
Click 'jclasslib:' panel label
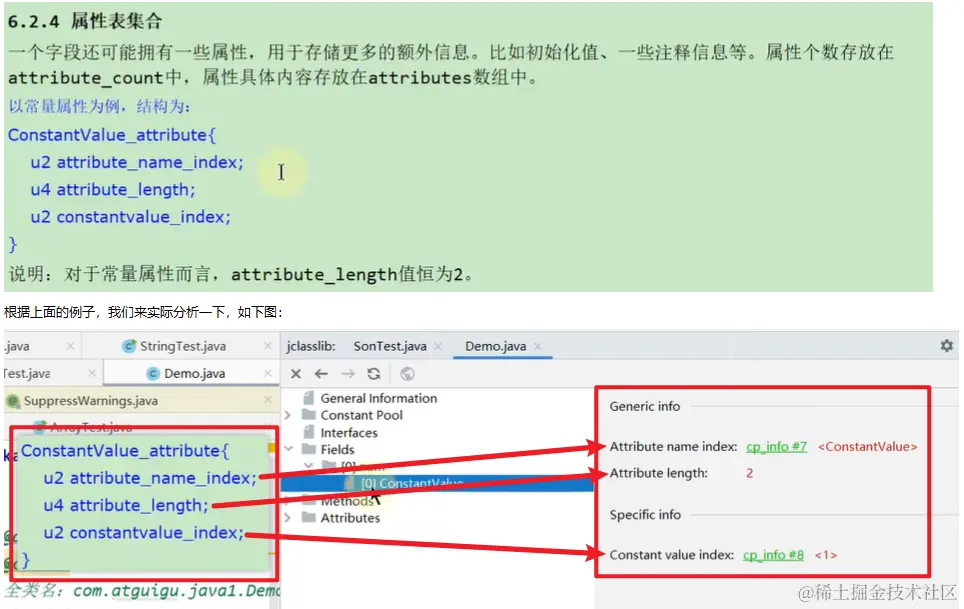click(311, 347)
